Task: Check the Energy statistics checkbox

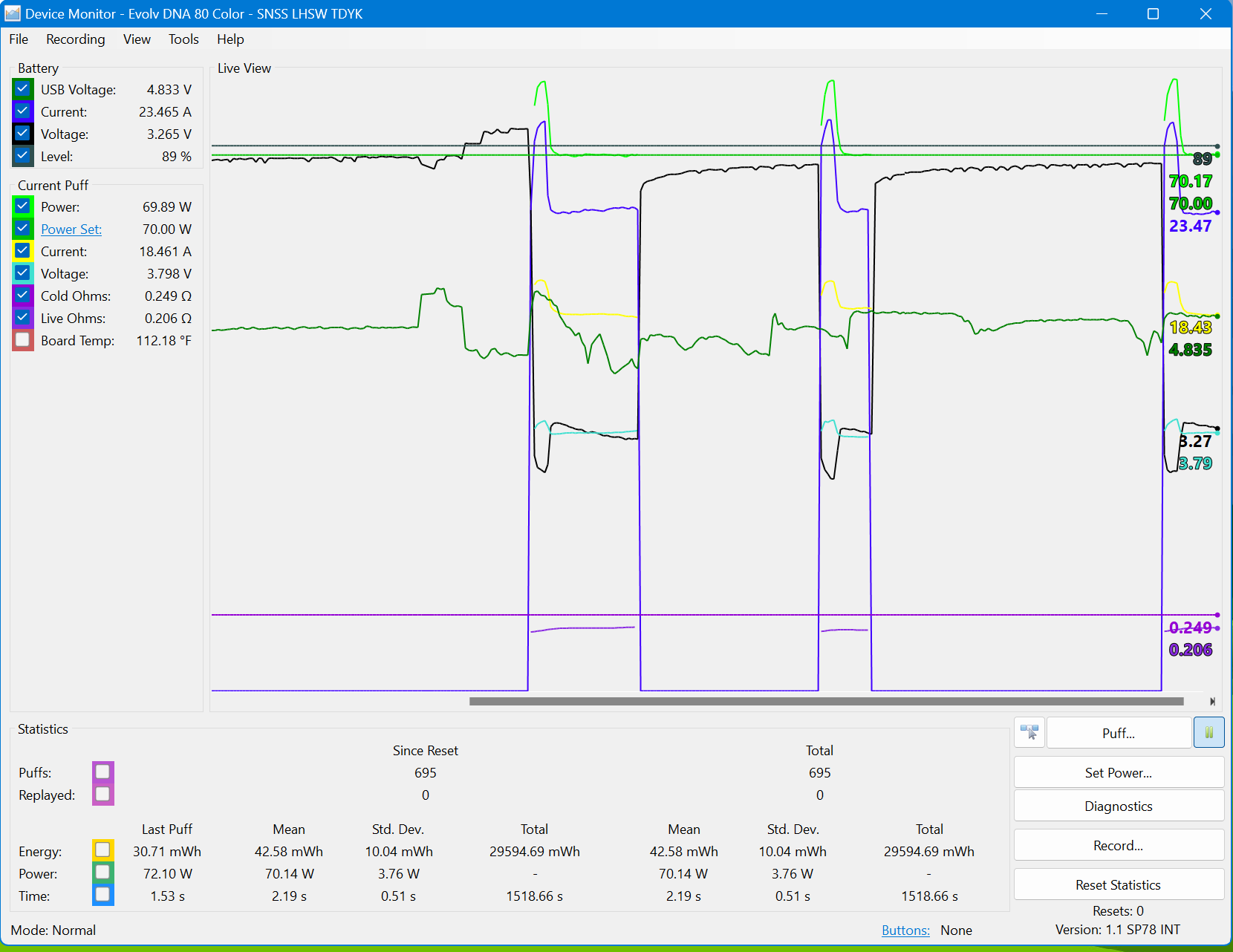Action: (x=103, y=850)
